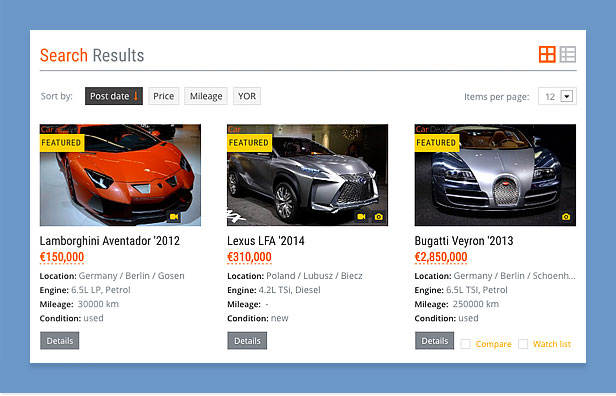The width and height of the screenshot is (616, 396).
Task: Click camera icon on Bugatti photo
Action: tap(566, 216)
